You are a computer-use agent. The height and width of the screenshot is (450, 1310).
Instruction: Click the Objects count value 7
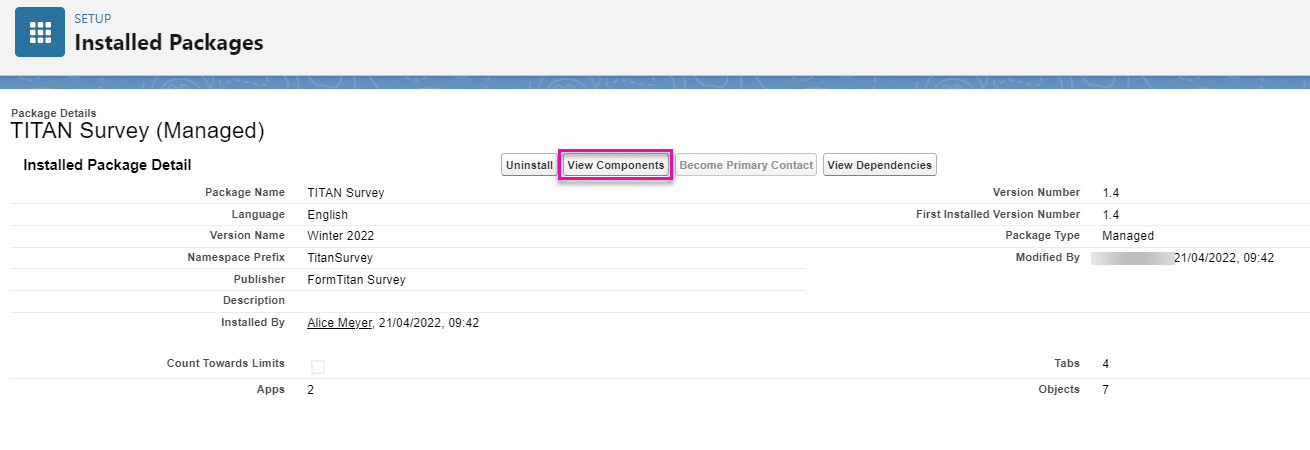click(1106, 389)
